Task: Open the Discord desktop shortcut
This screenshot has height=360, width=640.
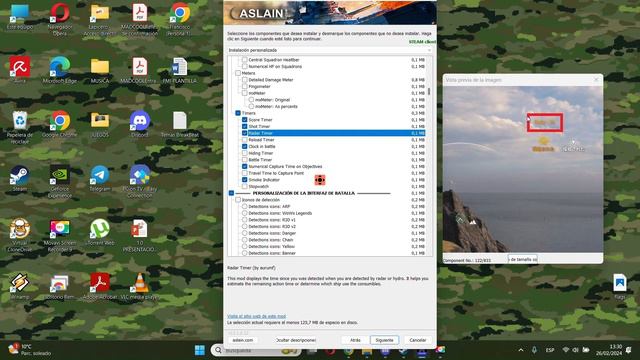Action: 140,124
